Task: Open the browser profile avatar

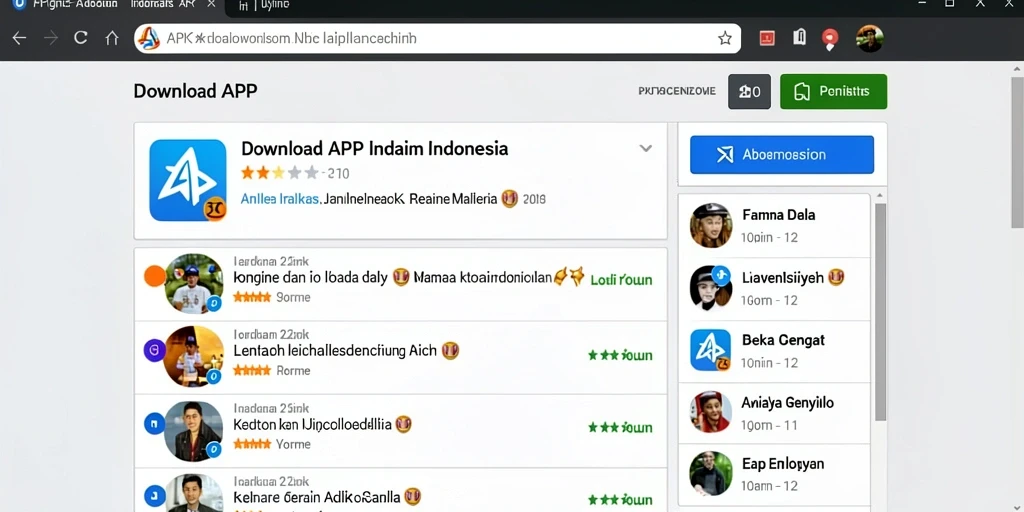Action: [869, 39]
